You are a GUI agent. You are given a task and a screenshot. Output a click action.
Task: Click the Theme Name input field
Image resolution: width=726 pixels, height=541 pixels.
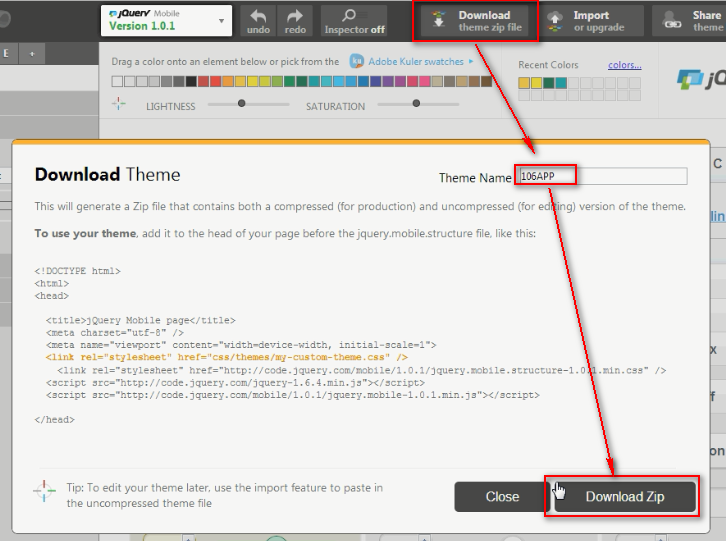[602, 176]
